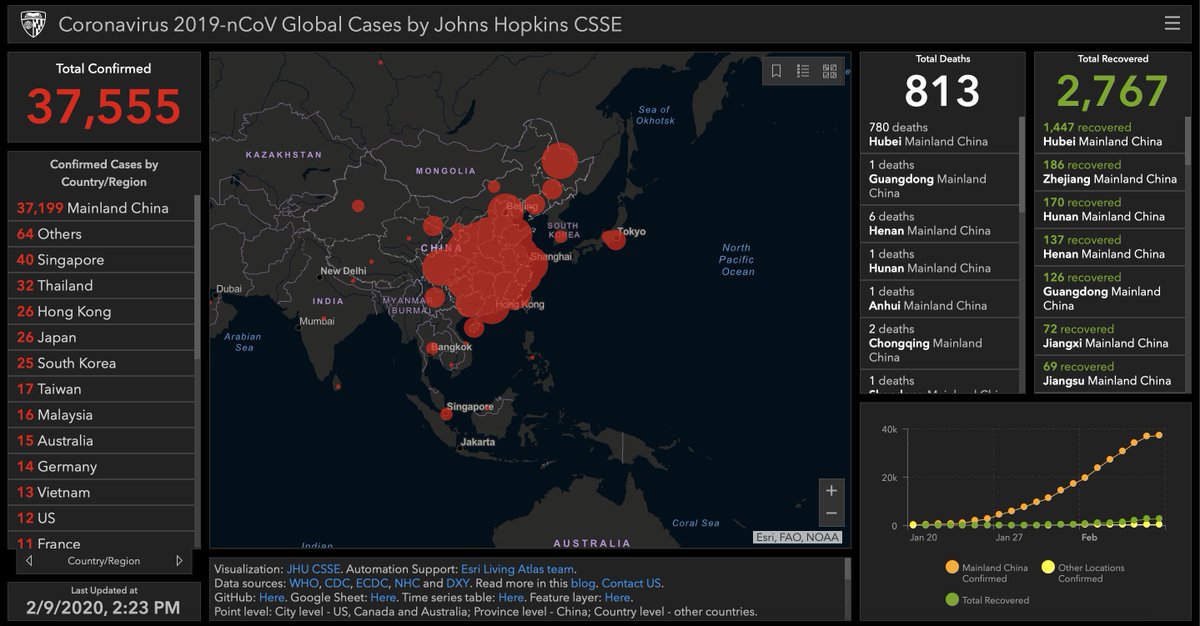
Task: Select 13 Vietnam row
Action: pyautogui.click(x=102, y=492)
